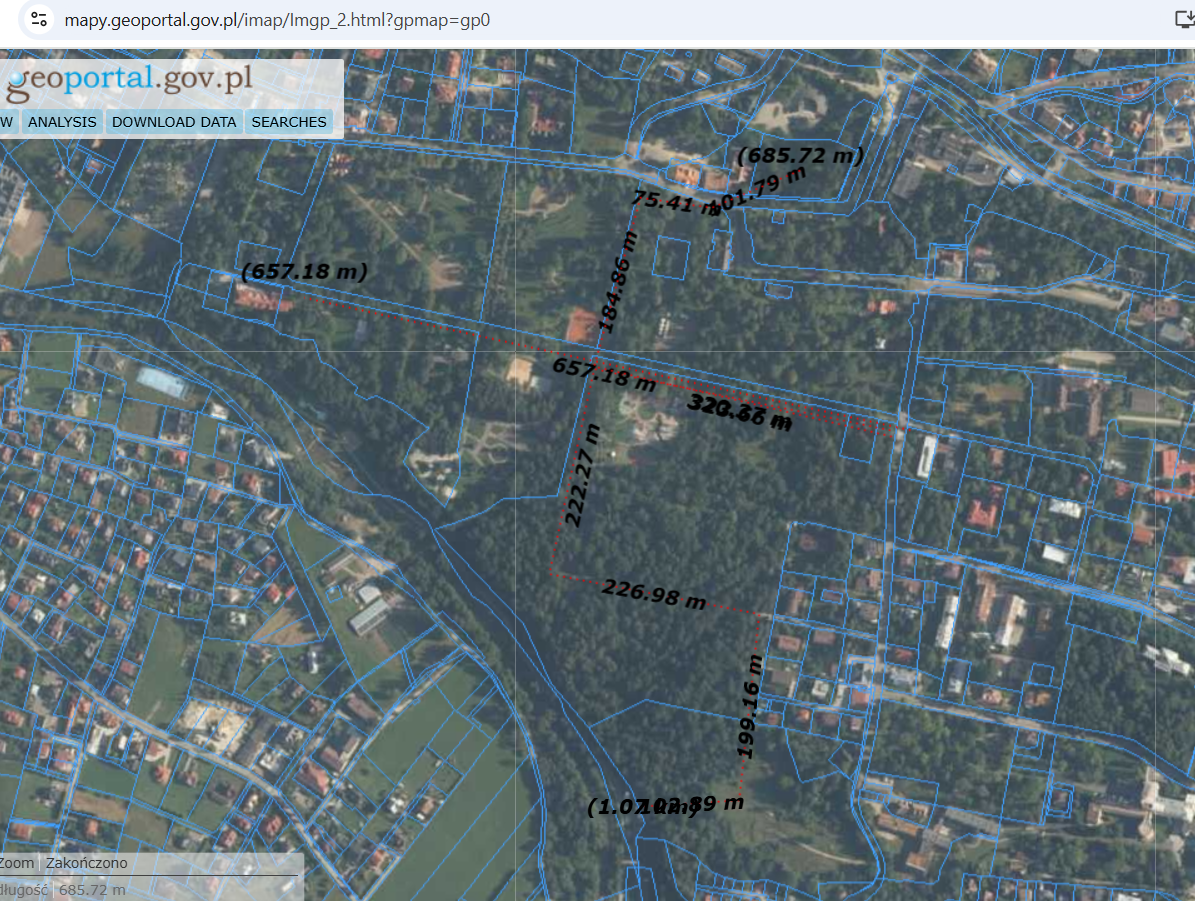Click the (685.72 m) endpoint label
This screenshot has height=901, width=1195.
coord(799,156)
